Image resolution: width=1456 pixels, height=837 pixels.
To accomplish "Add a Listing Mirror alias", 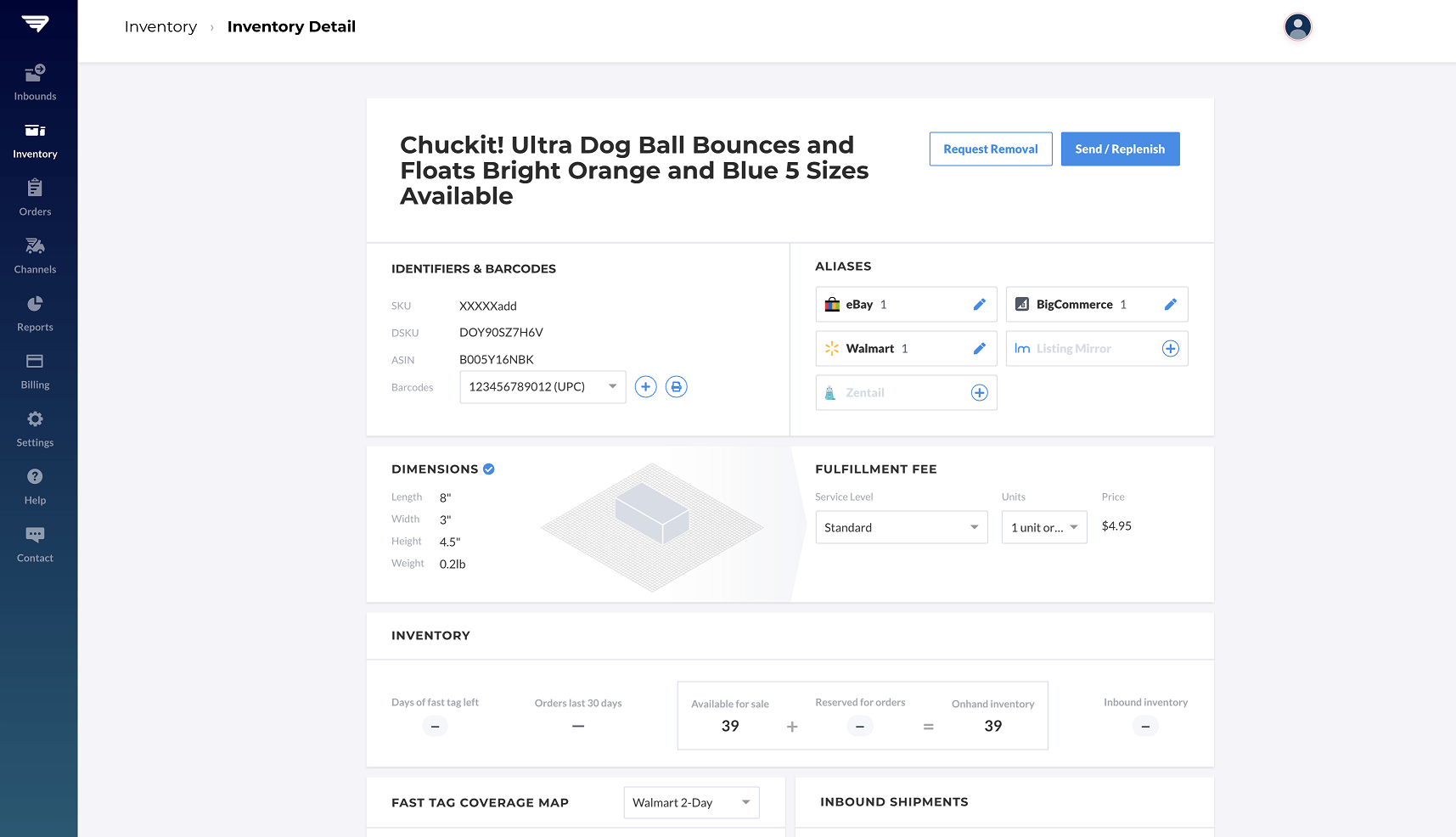I will pos(1170,348).
